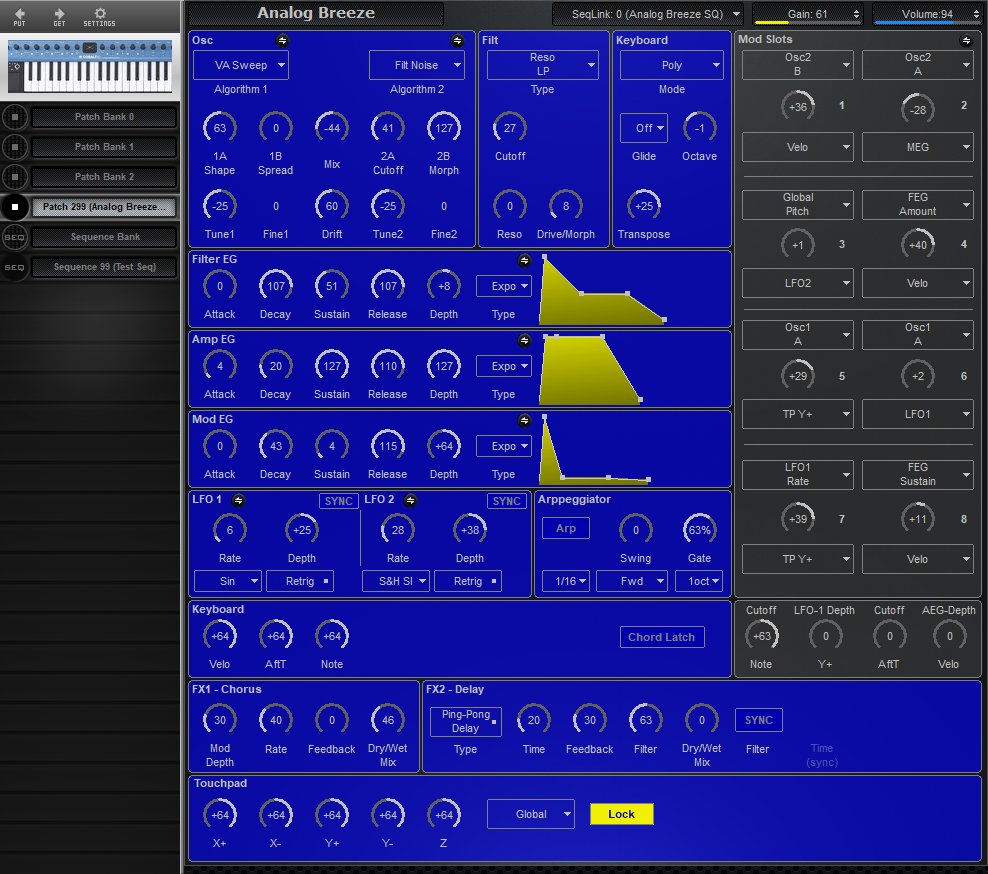The width and height of the screenshot is (988, 874).
Task: Select Patch Bank 0
Action: click(x=105, y=117)
